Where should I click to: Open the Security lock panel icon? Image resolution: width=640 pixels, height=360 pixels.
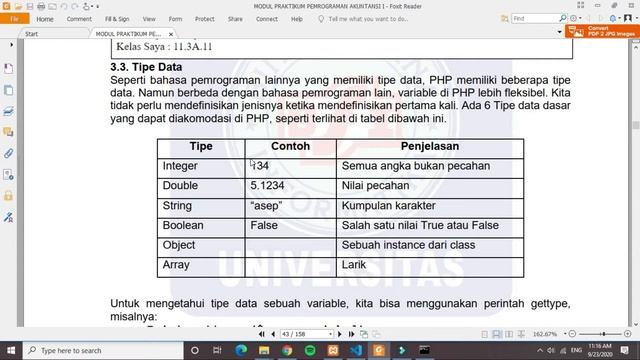[8, 196]
